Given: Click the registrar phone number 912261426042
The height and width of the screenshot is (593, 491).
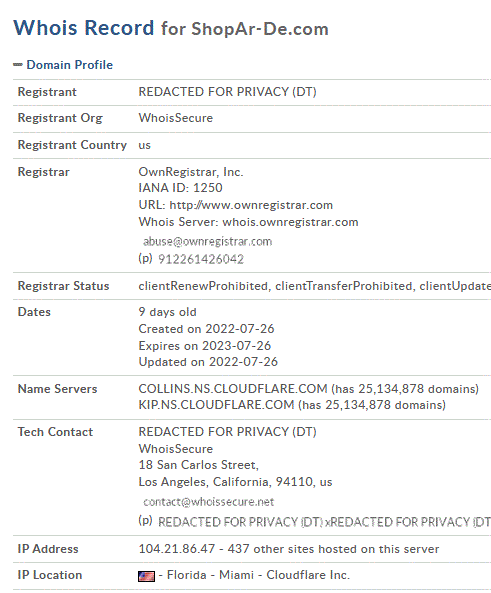Looking at the screenshot, I should pos(200,259).
